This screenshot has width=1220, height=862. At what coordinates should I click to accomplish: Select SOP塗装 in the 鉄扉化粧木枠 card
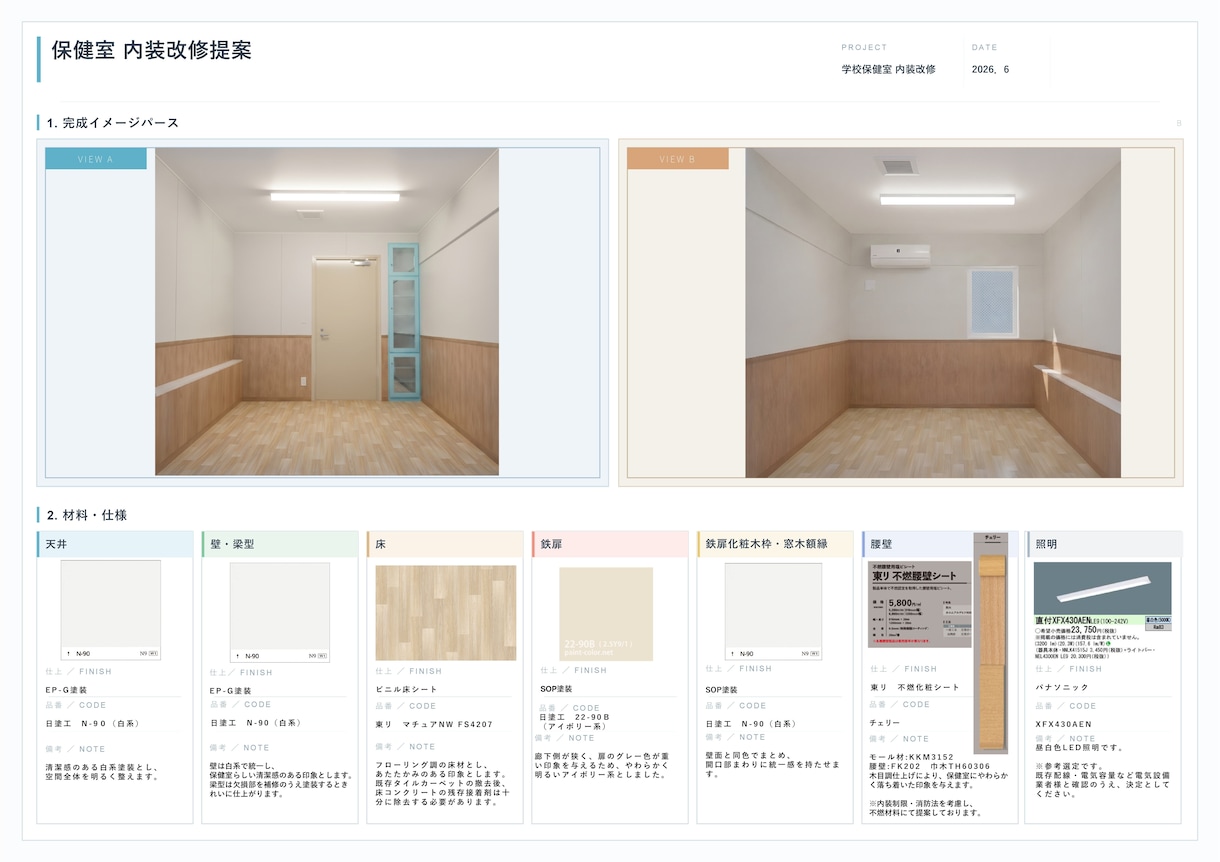(722, 689)
